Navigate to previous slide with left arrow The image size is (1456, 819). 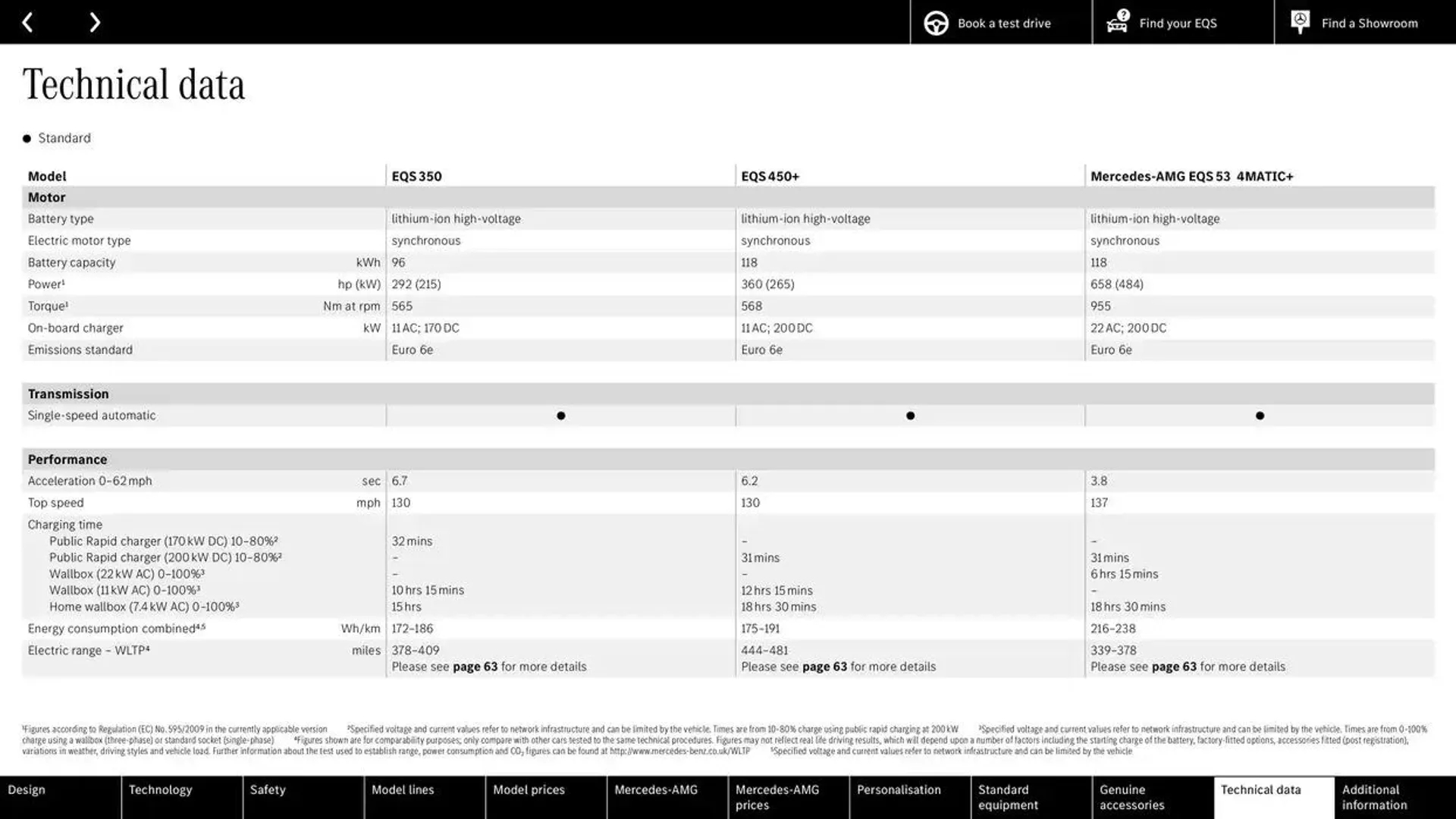click(x=27, y=22)
